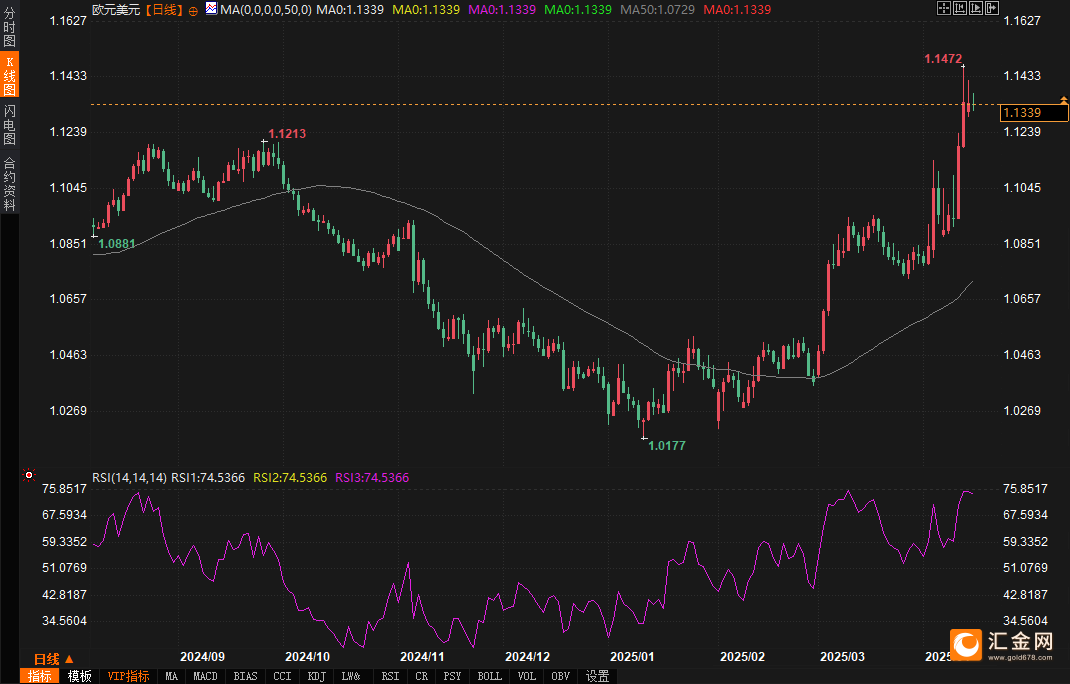Screen dimensions: 1070x684
Task: Click the 2024/10 date axis label
Action: click(308, 657)
